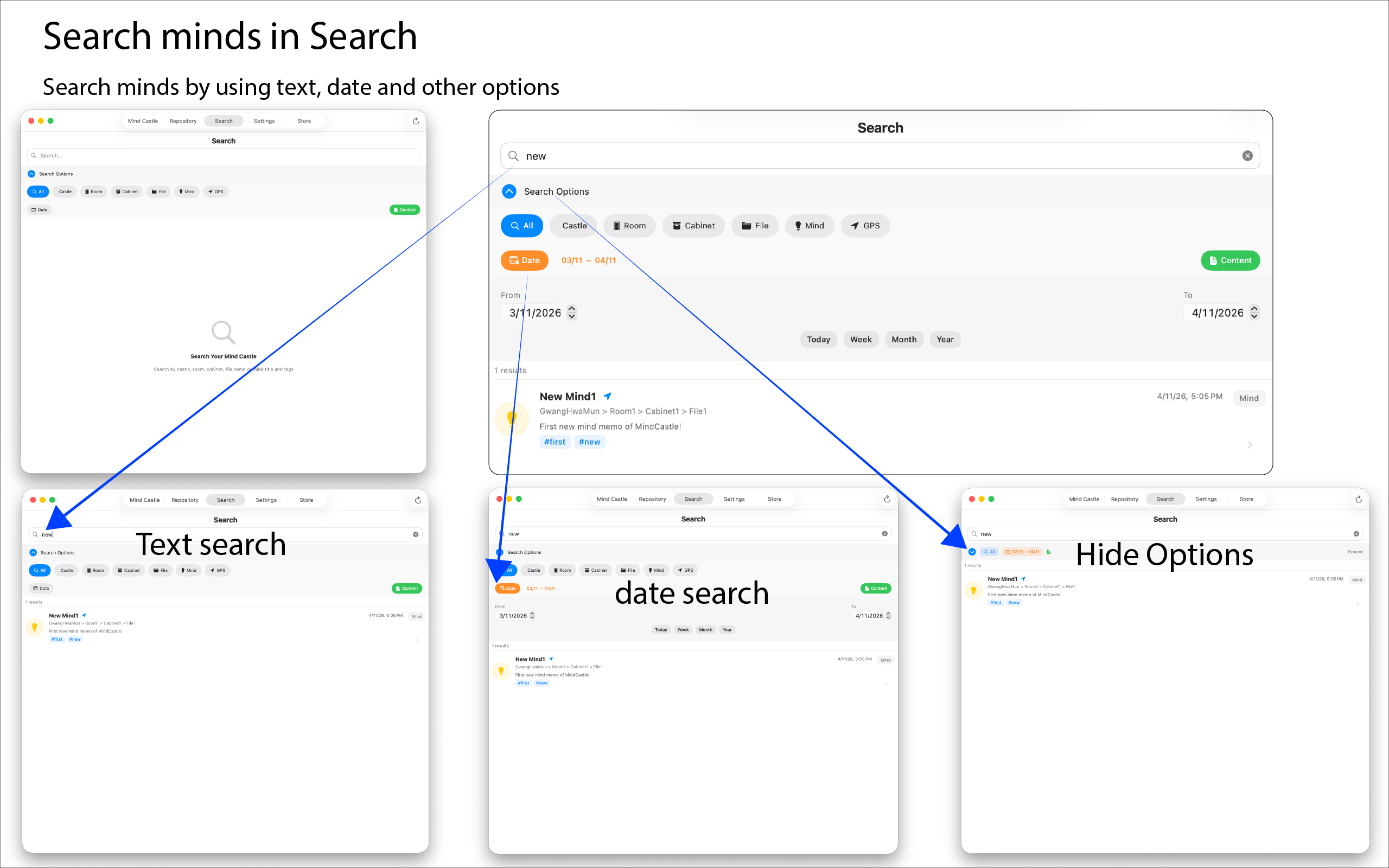Click the right chevron on the enlarged panel result row
Viewport: 1389px width, 868px height.
(1250, 445)
